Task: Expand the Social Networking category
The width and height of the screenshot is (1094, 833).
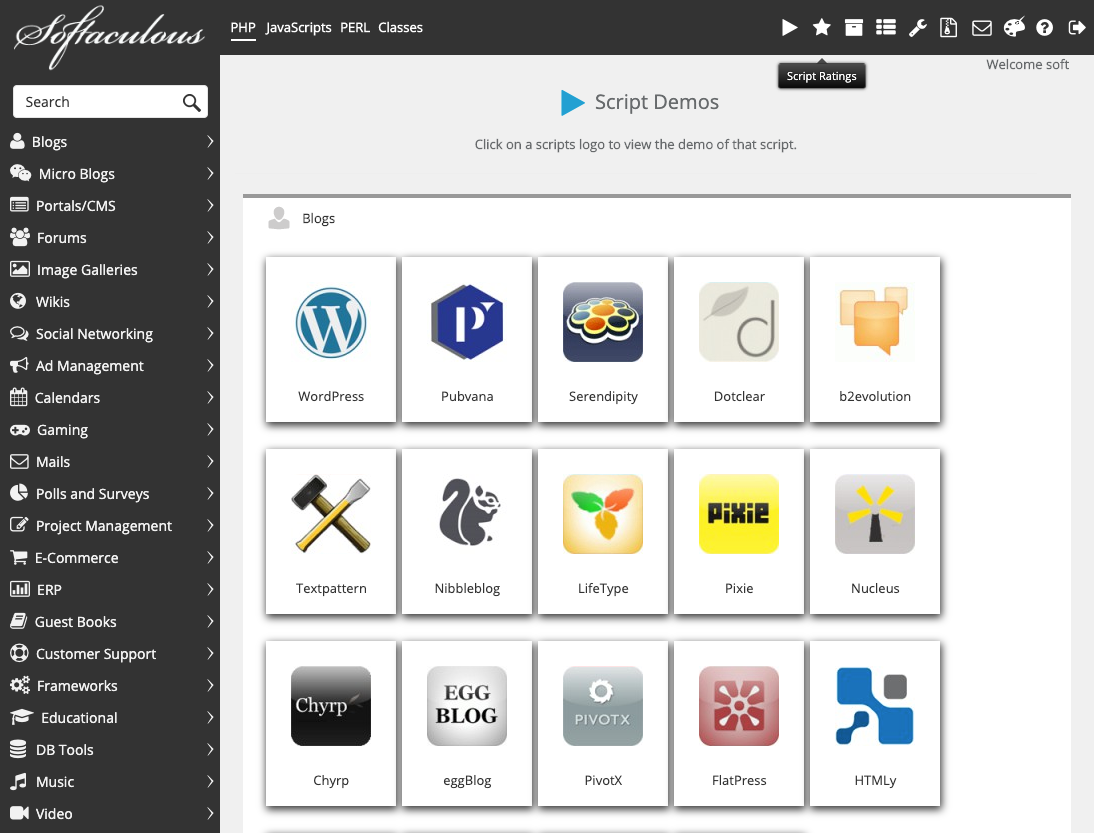Action: [110, 333]
